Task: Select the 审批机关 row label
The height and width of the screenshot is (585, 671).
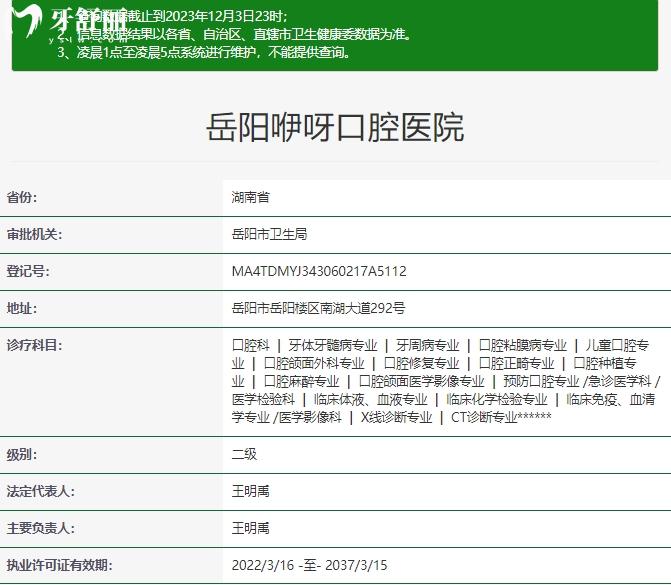Action: 34,234
